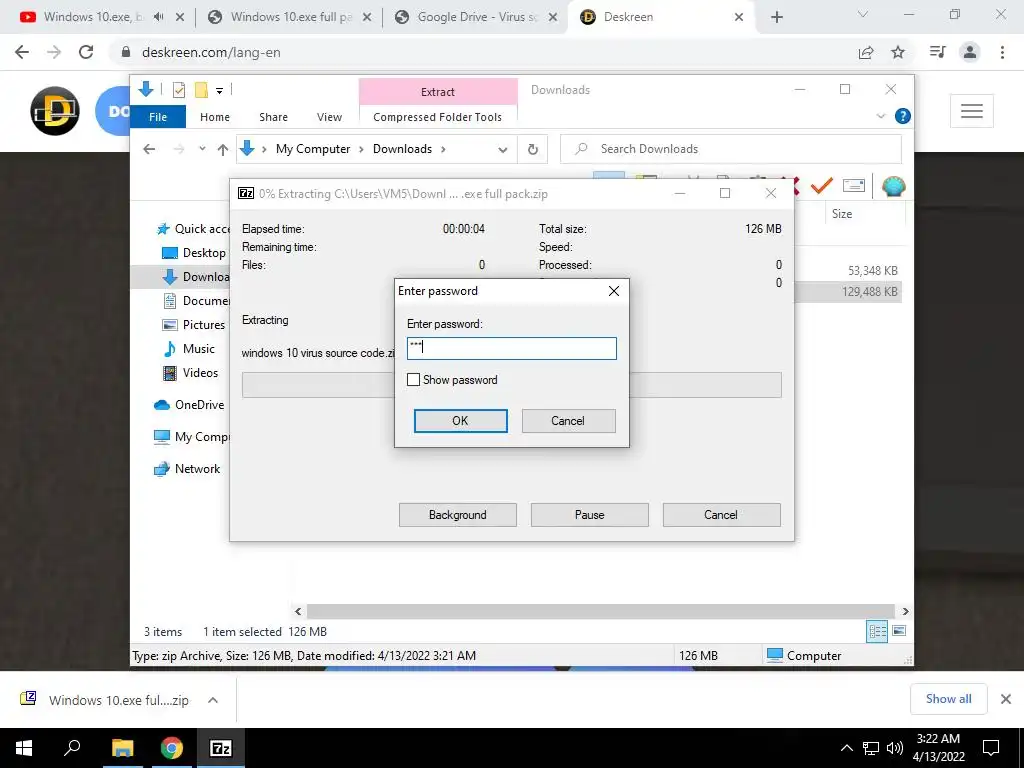Open the File tab in Explorer
Screen dimensions: 1024x768
point(158,117)
